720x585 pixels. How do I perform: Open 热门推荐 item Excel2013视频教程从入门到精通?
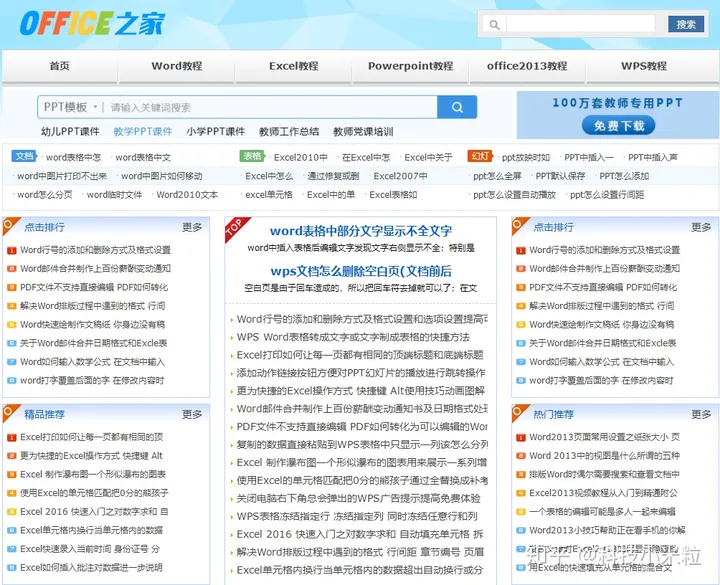tap(603, 493)
